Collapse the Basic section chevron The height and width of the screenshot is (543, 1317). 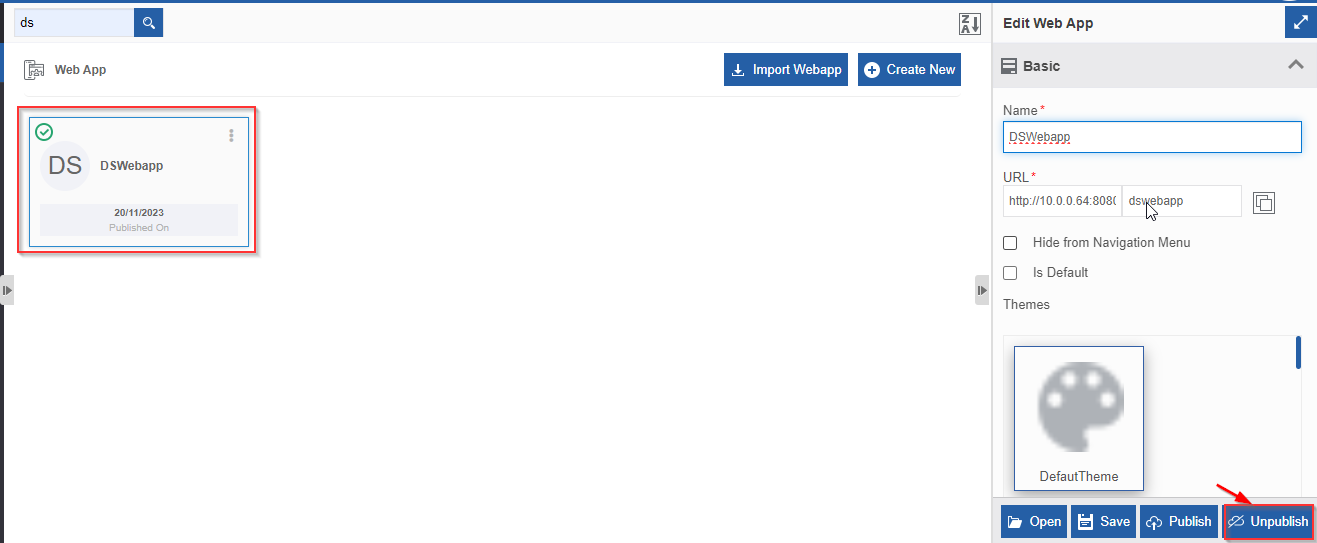tap(1295, 65)
